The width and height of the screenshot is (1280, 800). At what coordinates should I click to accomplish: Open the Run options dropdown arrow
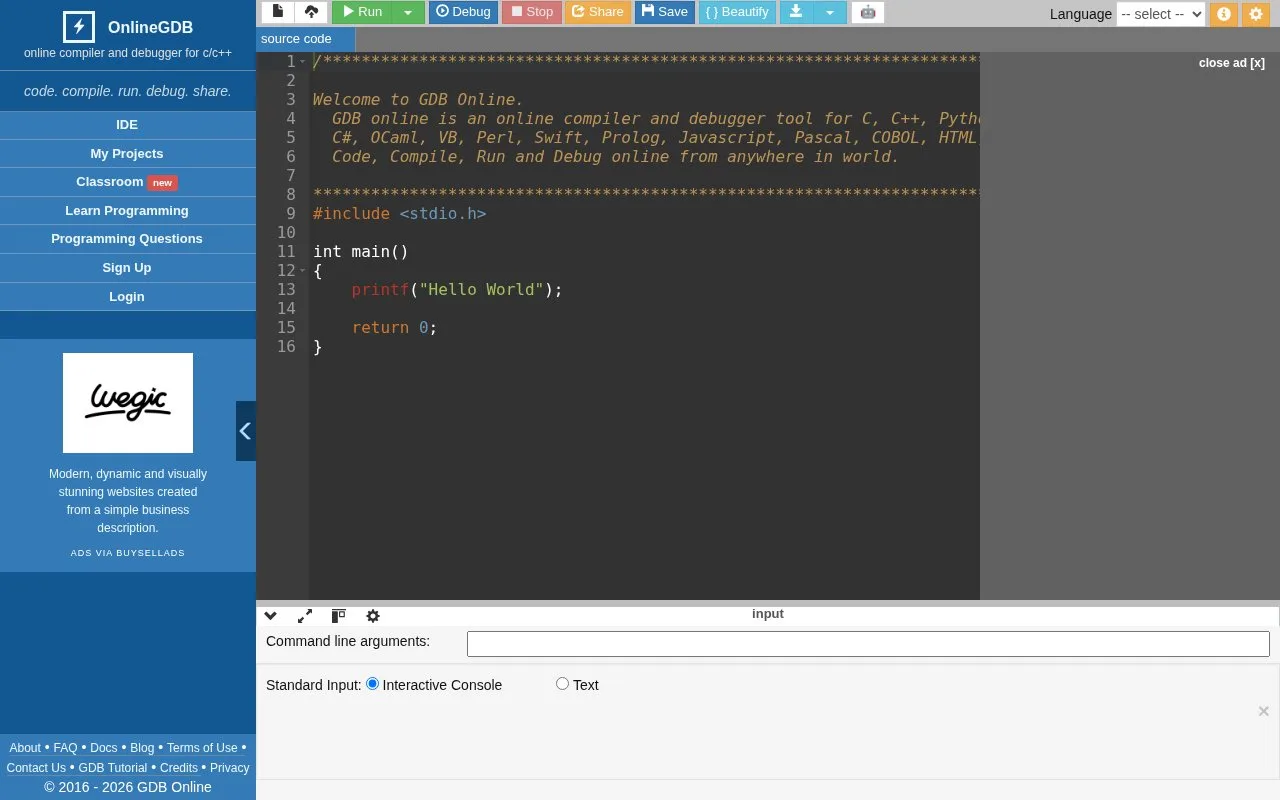tap(408, 12)
